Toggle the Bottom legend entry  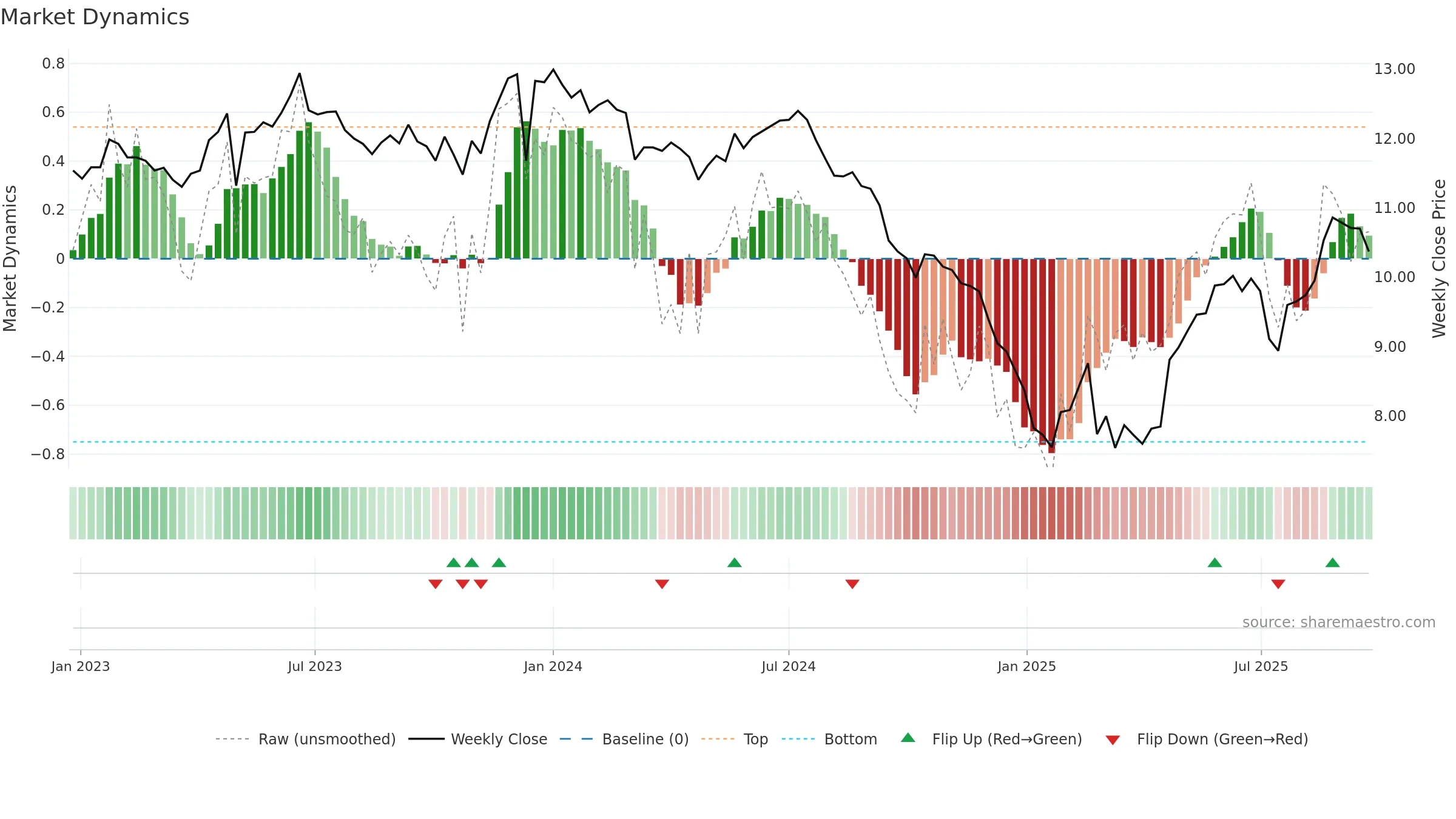(x=829, y=739)
